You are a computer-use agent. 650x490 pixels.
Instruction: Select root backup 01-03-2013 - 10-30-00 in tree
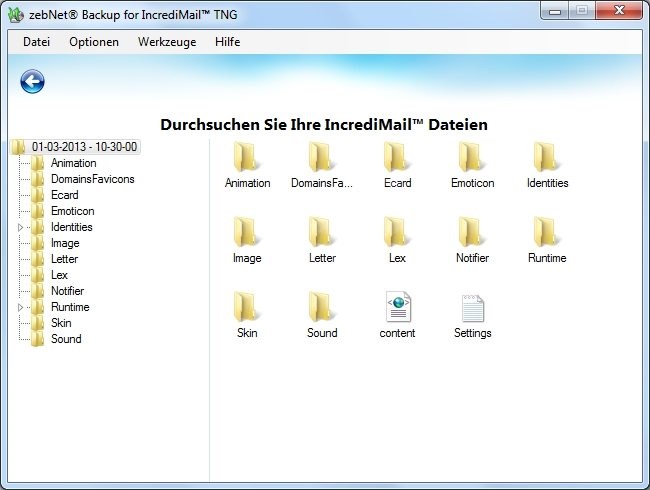tap(84, 147)
